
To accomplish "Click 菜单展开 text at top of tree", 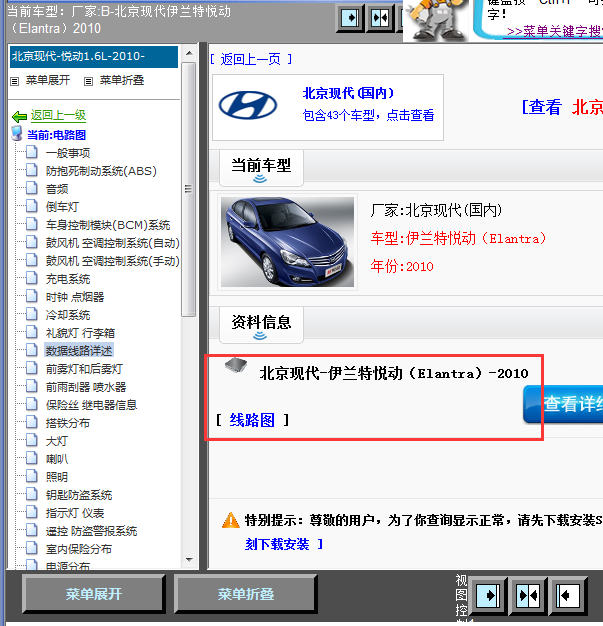I will pyautogui.click(x=48, y=80).
